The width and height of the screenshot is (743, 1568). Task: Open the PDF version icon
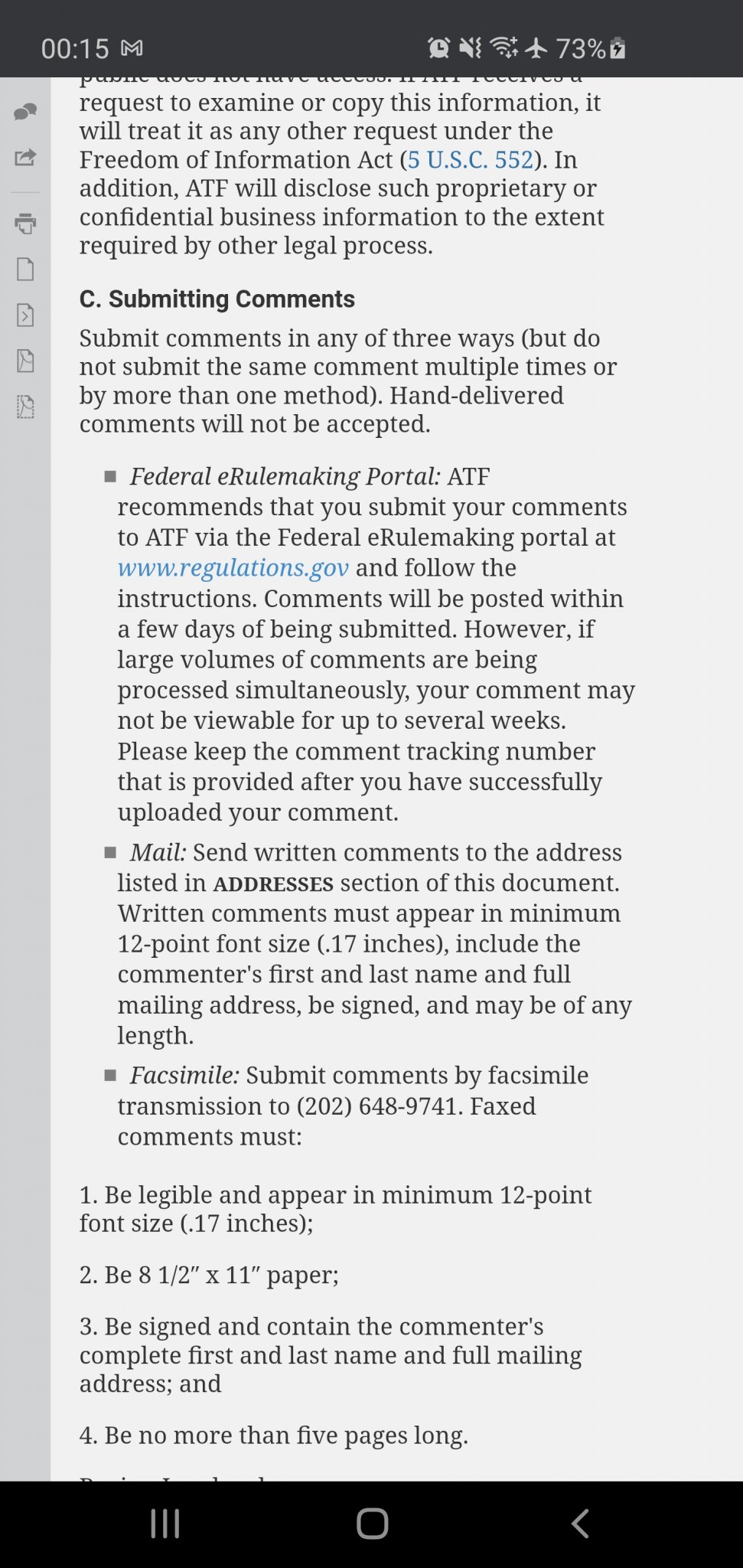(25, 361)
